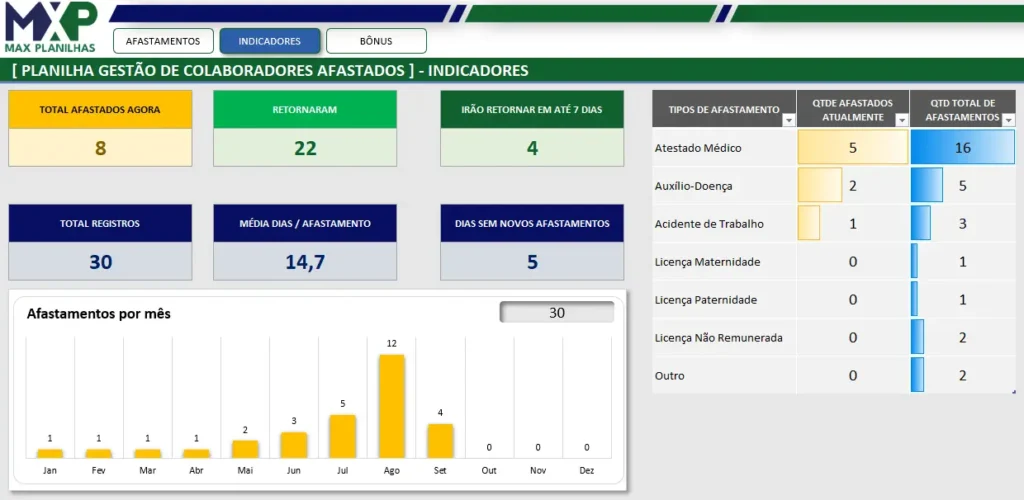Click the Fev bar in chart

tap(99, 453)
